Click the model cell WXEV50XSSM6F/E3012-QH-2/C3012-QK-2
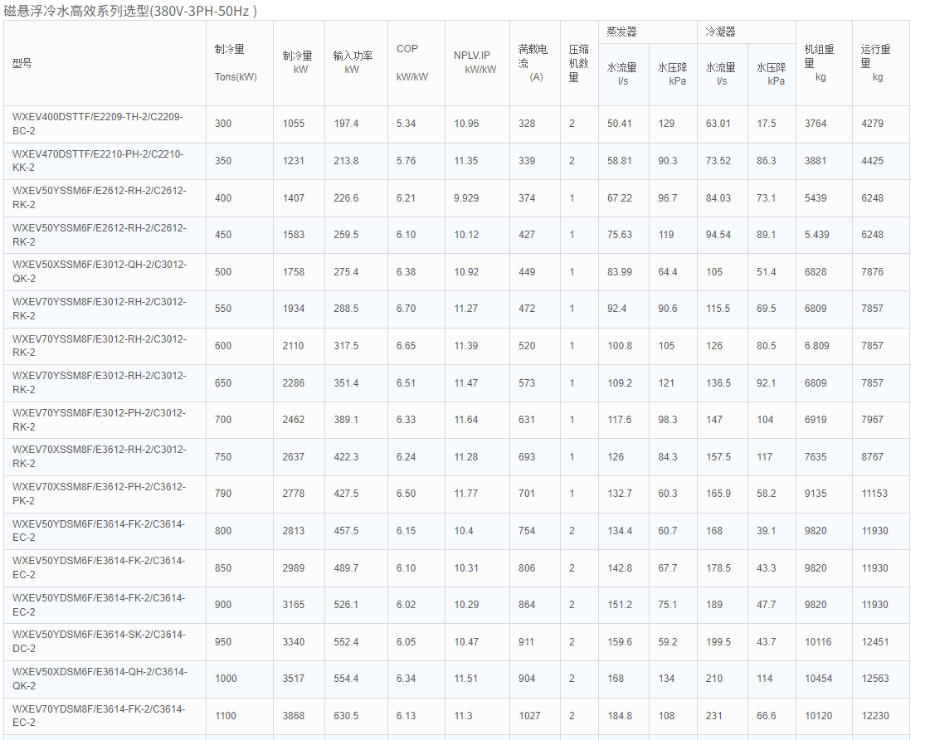 [x=99, y=272]
